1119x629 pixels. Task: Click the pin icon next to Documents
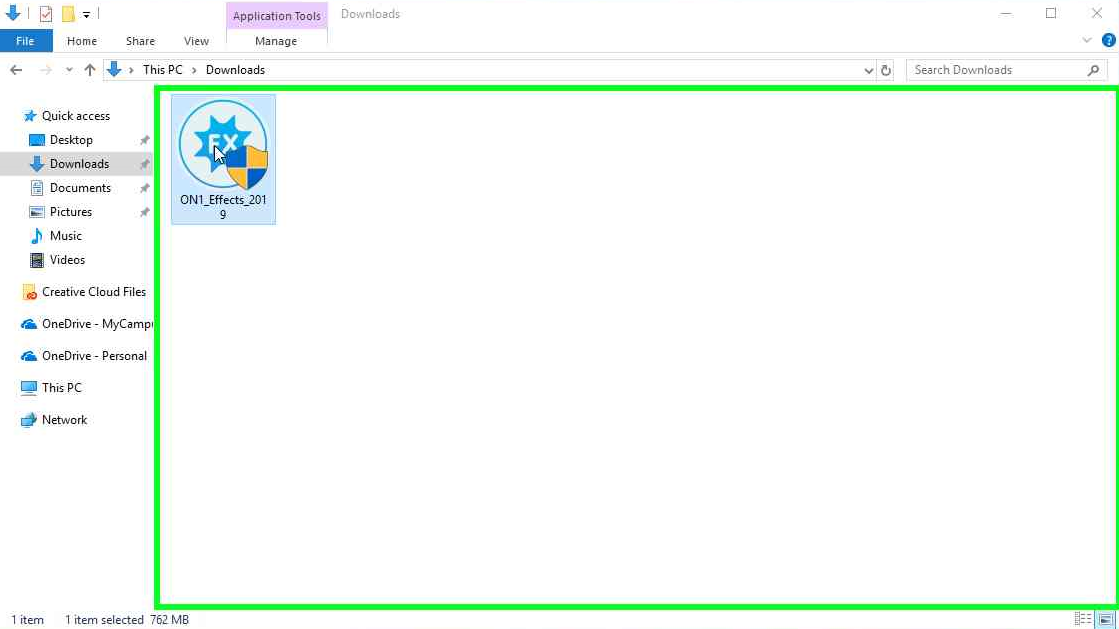coord(144,188)
